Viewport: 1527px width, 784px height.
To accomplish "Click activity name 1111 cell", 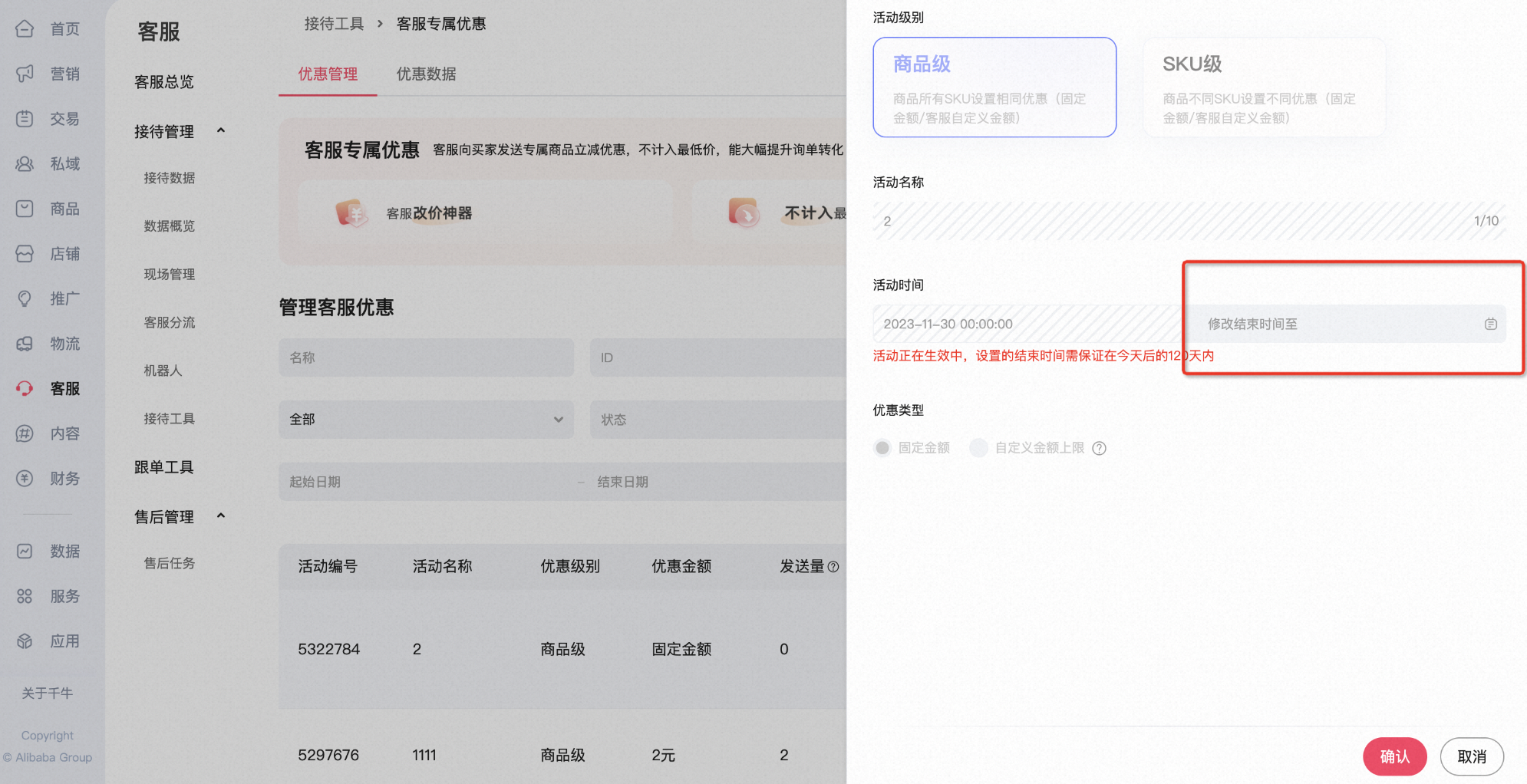I will (x=424, y=756).
